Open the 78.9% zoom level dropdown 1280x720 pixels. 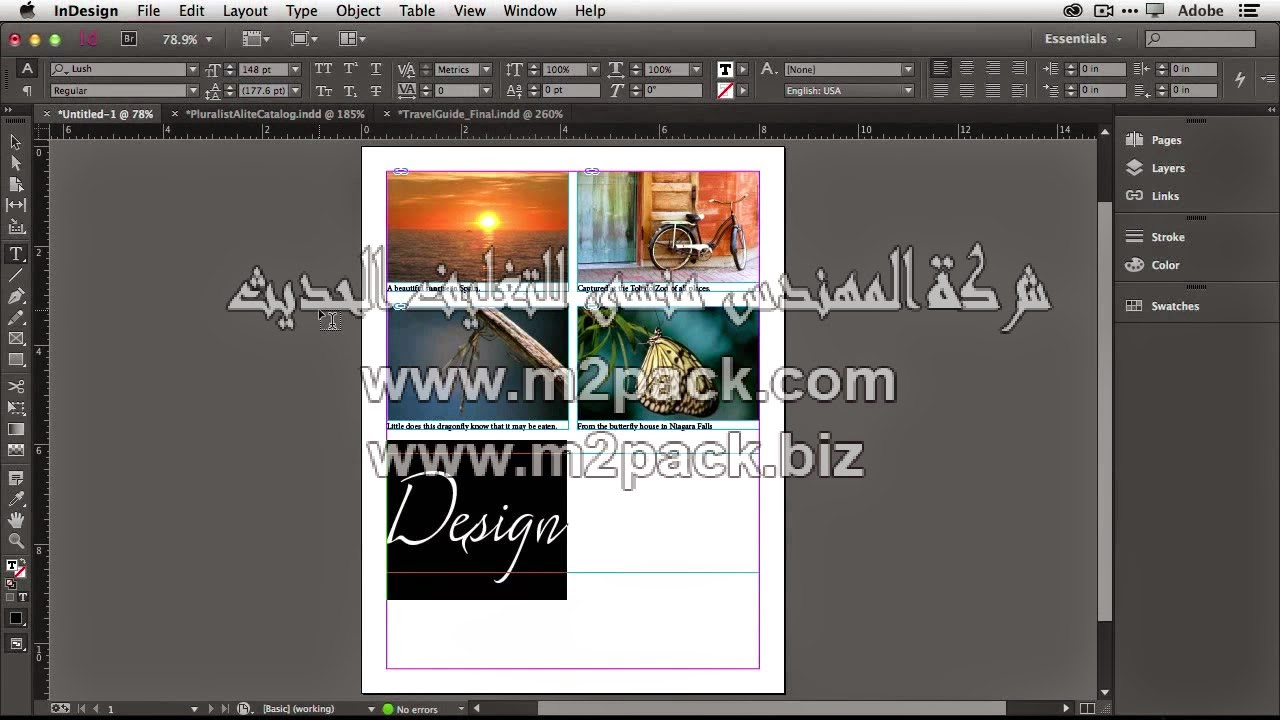(209, 39)
